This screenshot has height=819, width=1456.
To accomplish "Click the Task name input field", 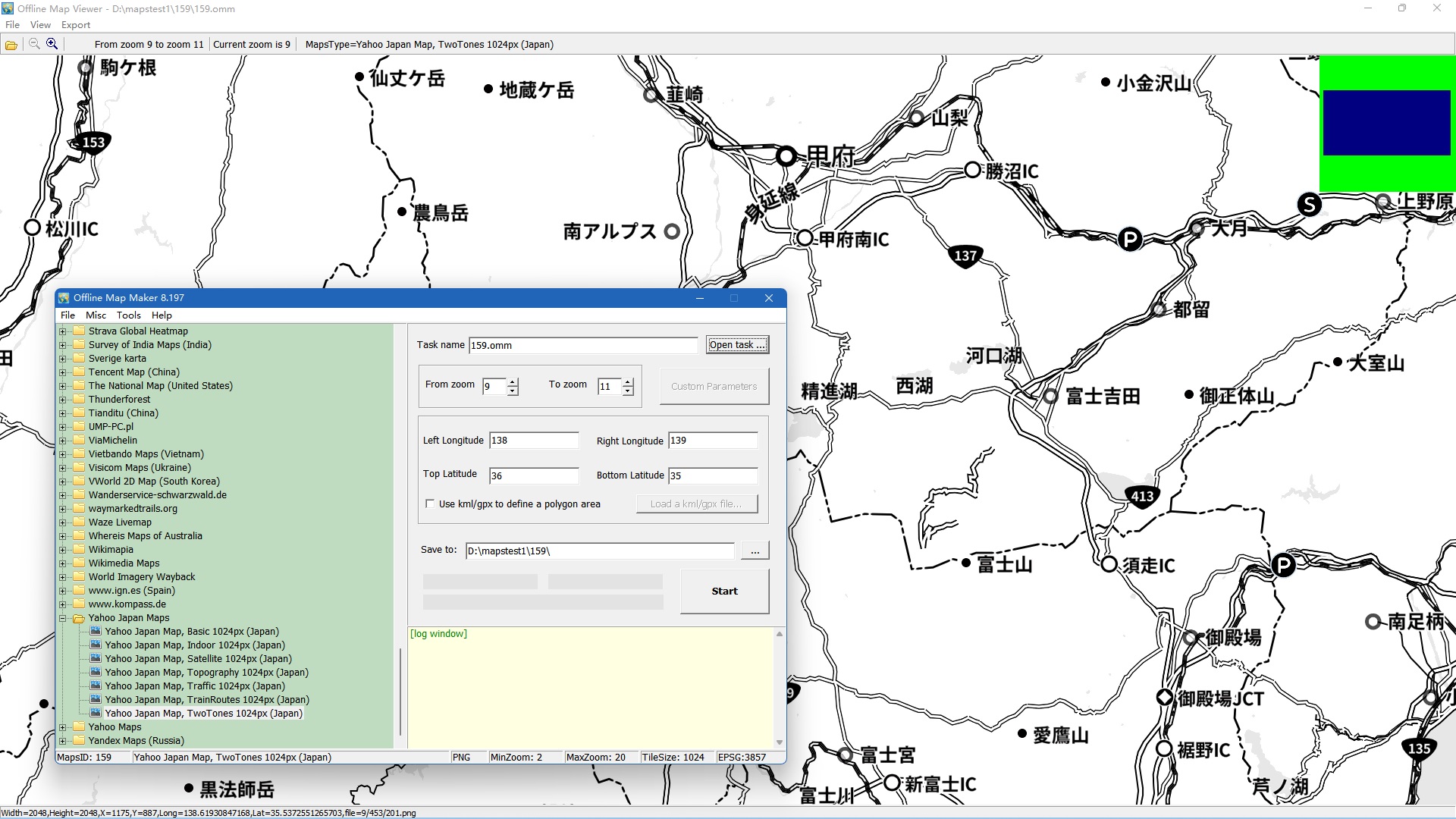I will [x=583, y=346].
